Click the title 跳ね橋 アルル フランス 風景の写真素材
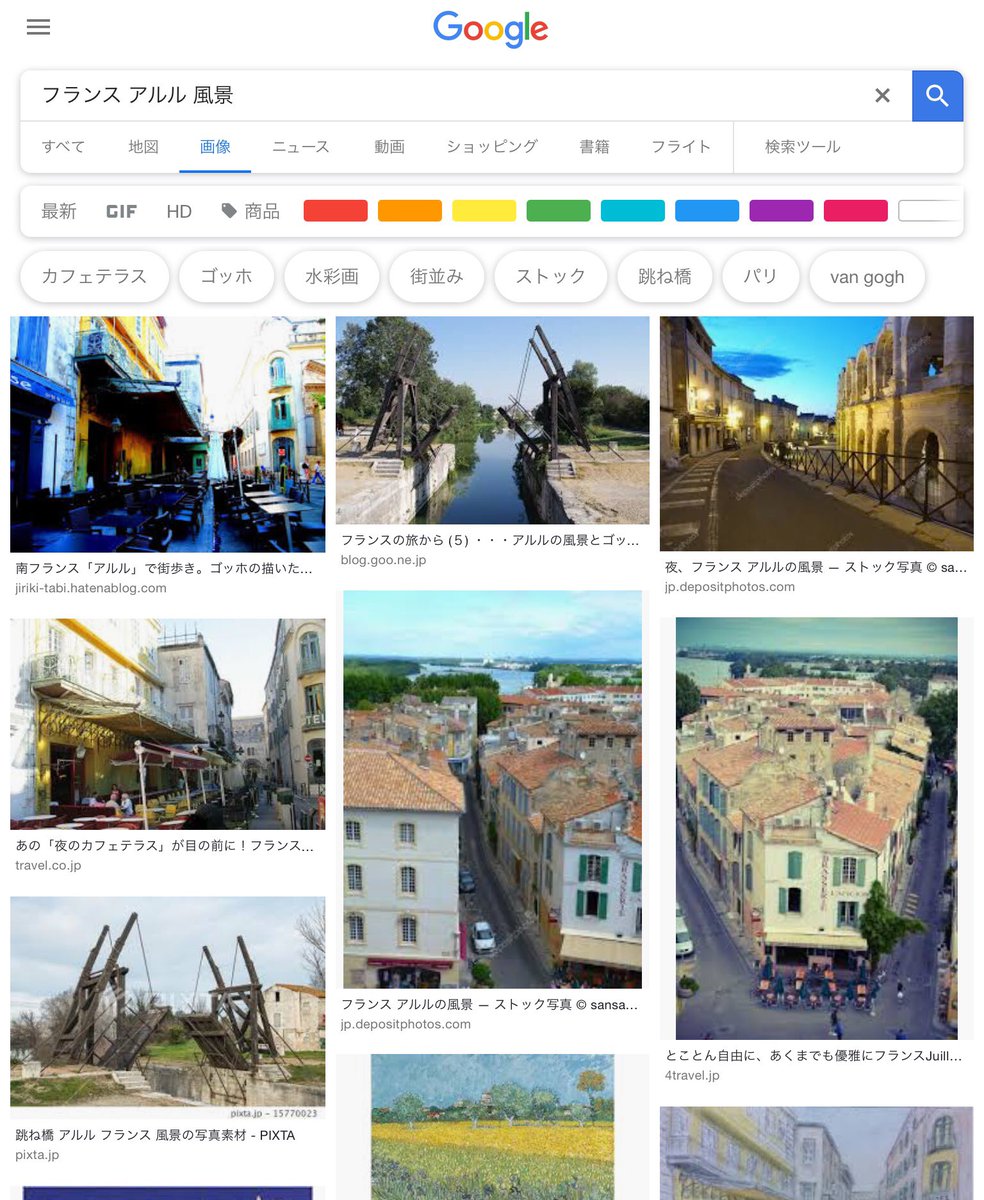984x1200 pixels. click(155, 1135)
